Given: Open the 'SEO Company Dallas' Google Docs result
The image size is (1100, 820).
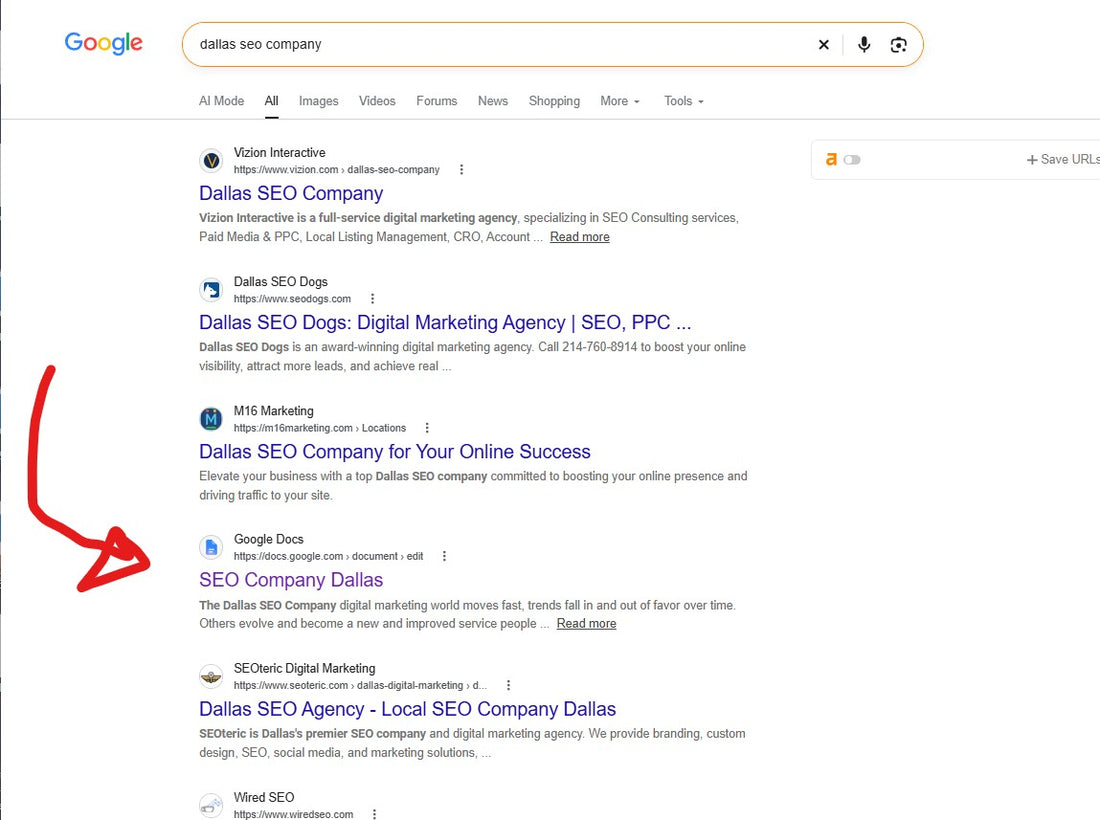Looking at the screenshot, I should pyautogui.click(x=291, y=580).
